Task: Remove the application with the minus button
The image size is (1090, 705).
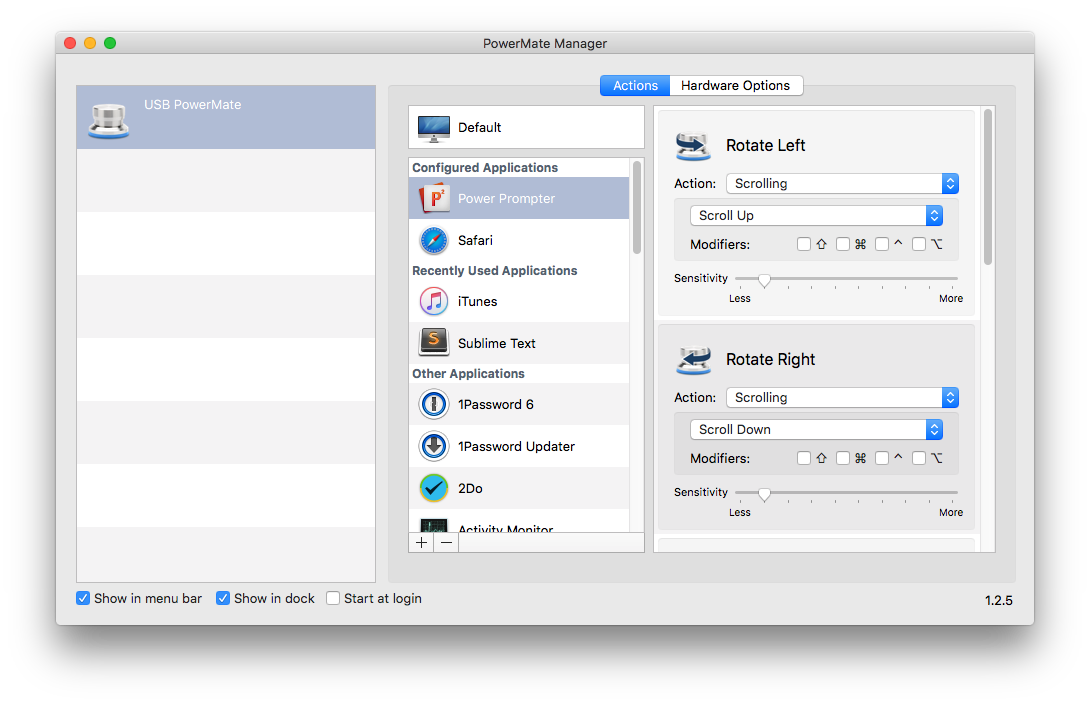Action: 446,543
